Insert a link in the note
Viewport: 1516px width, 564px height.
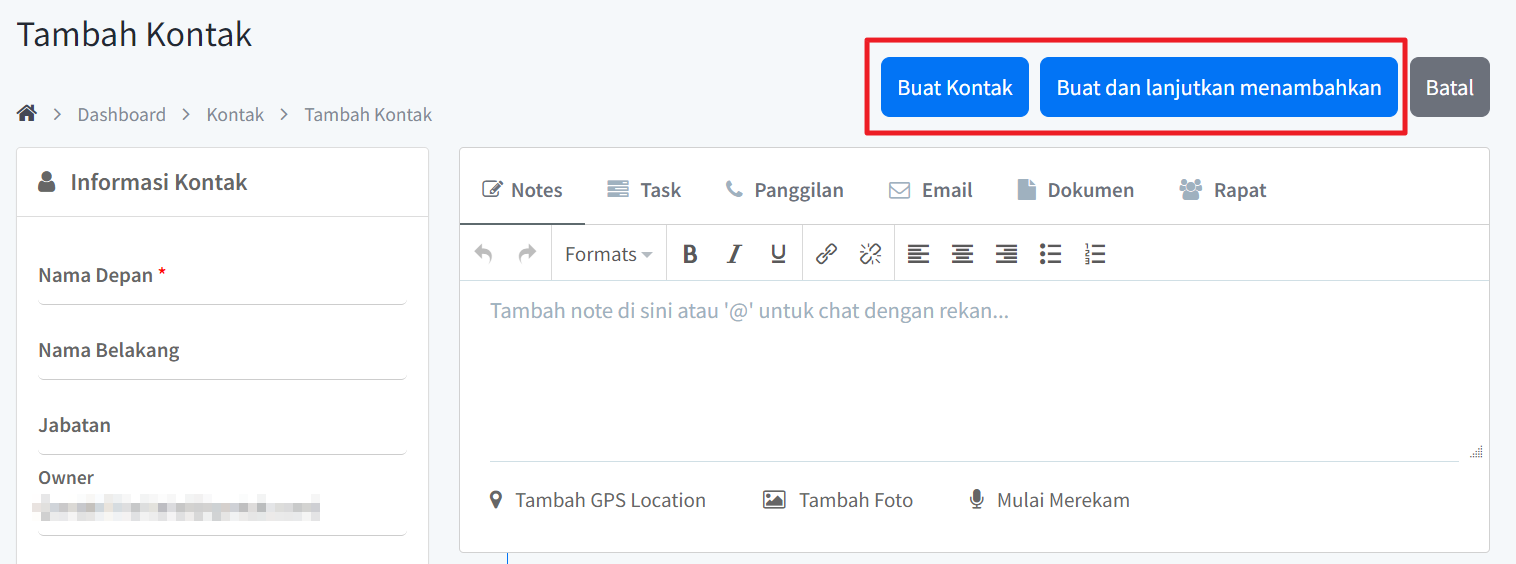826,254
